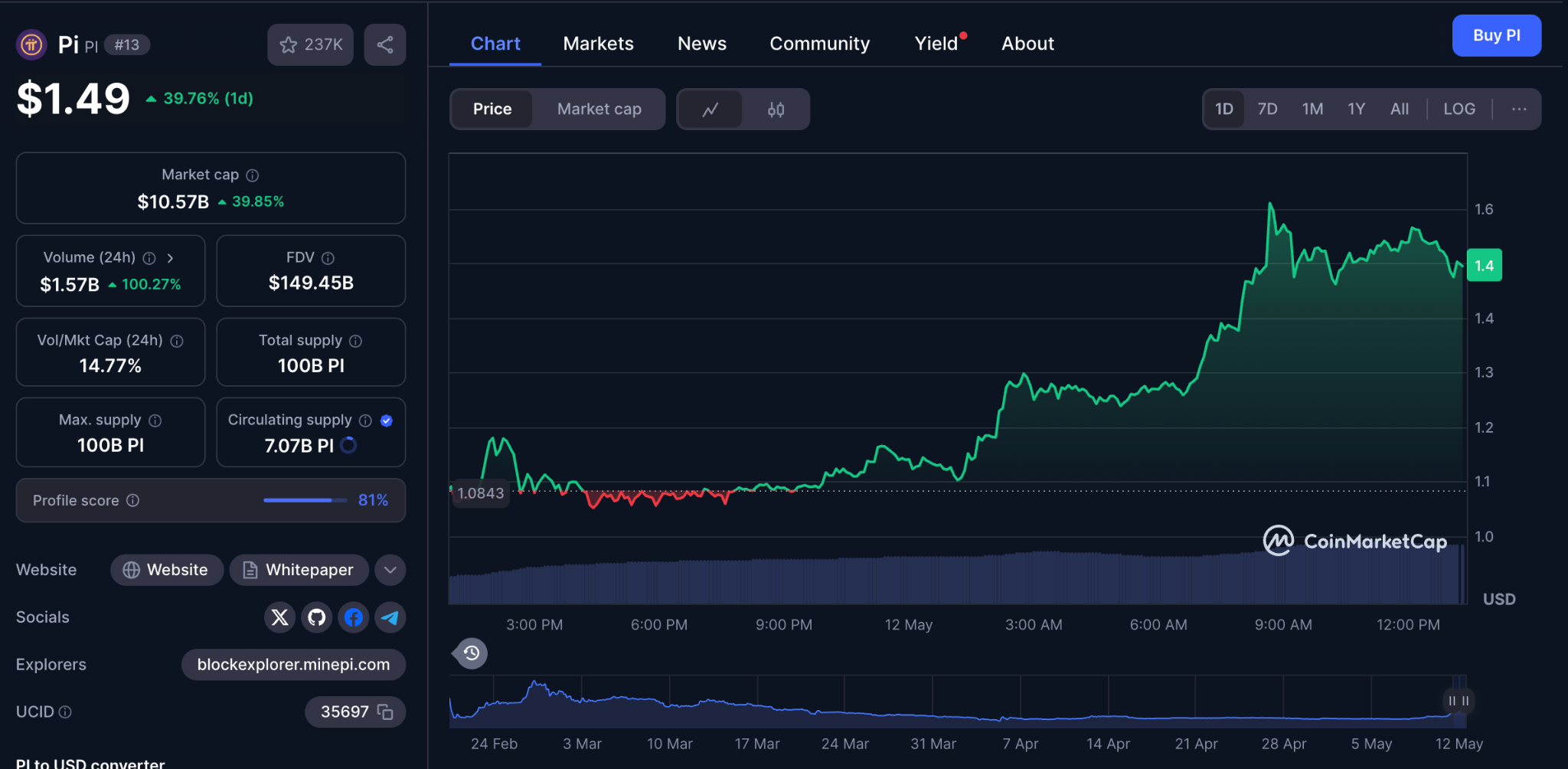Screen dimensions: 1568x769
Task: Switch to line chart view icon
Action: click(710, 110)
